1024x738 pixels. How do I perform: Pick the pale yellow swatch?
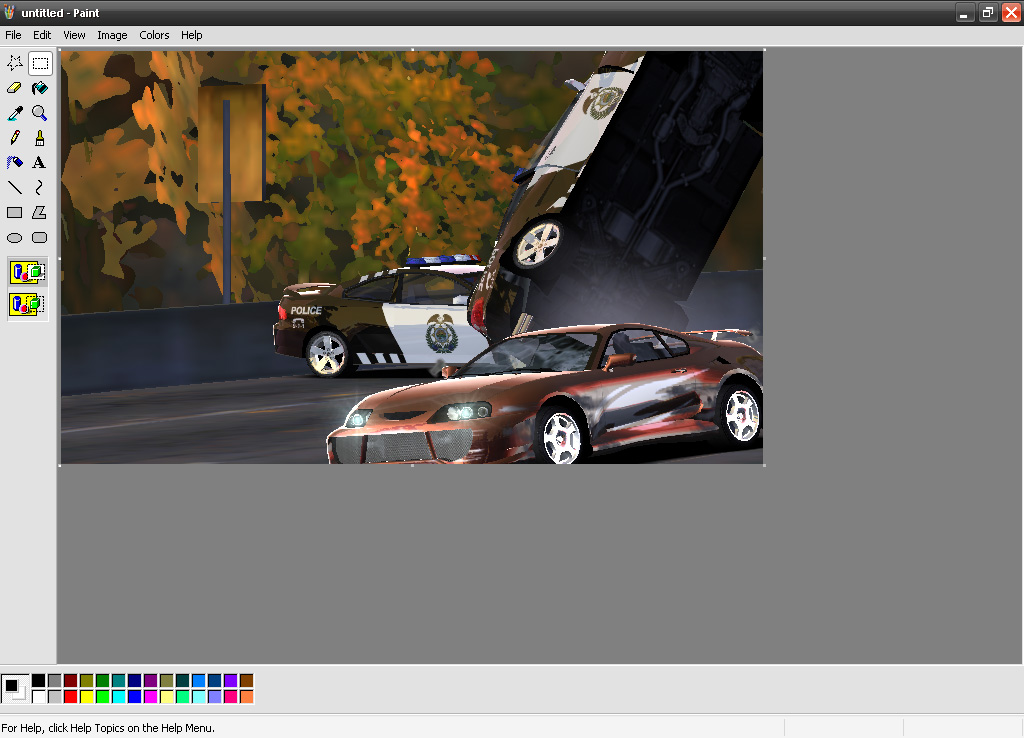pyautogui.click(x=167, y=697)
